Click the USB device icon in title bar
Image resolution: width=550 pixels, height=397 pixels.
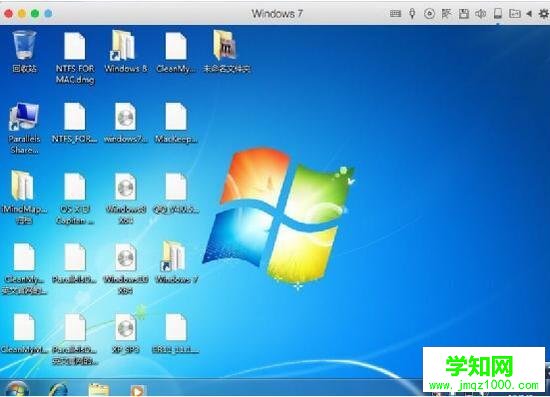coord(497,14)
